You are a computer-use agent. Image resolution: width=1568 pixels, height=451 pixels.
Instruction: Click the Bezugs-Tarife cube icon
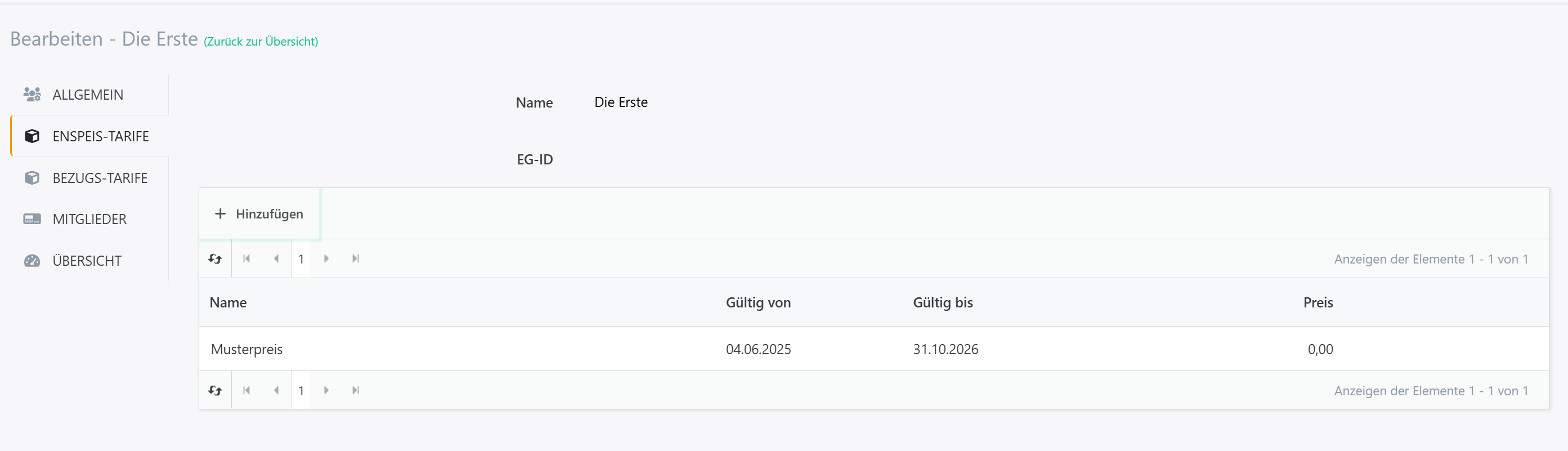click(32, 178)
